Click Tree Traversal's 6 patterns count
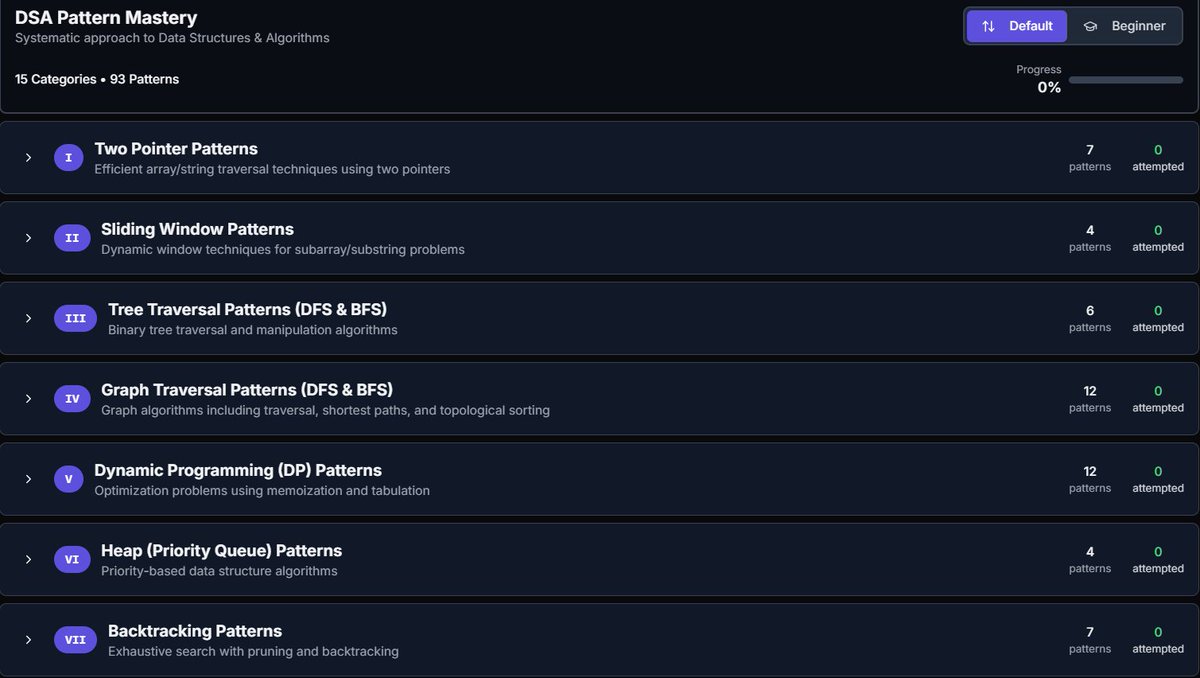 pyautogui.click(x=1090, y=318)
